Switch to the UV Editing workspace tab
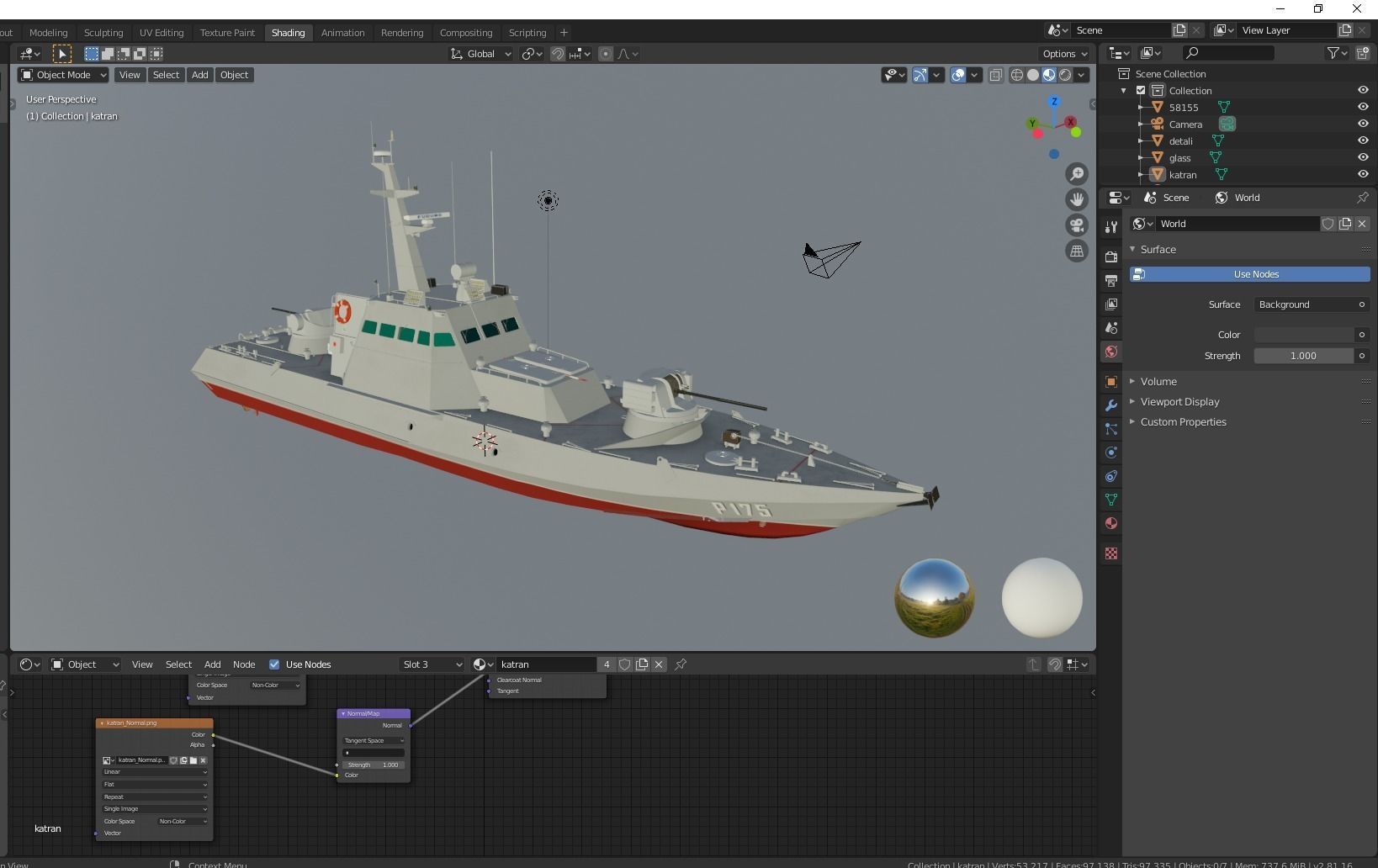Screen dimensions: 1378x868 [162, 33]
